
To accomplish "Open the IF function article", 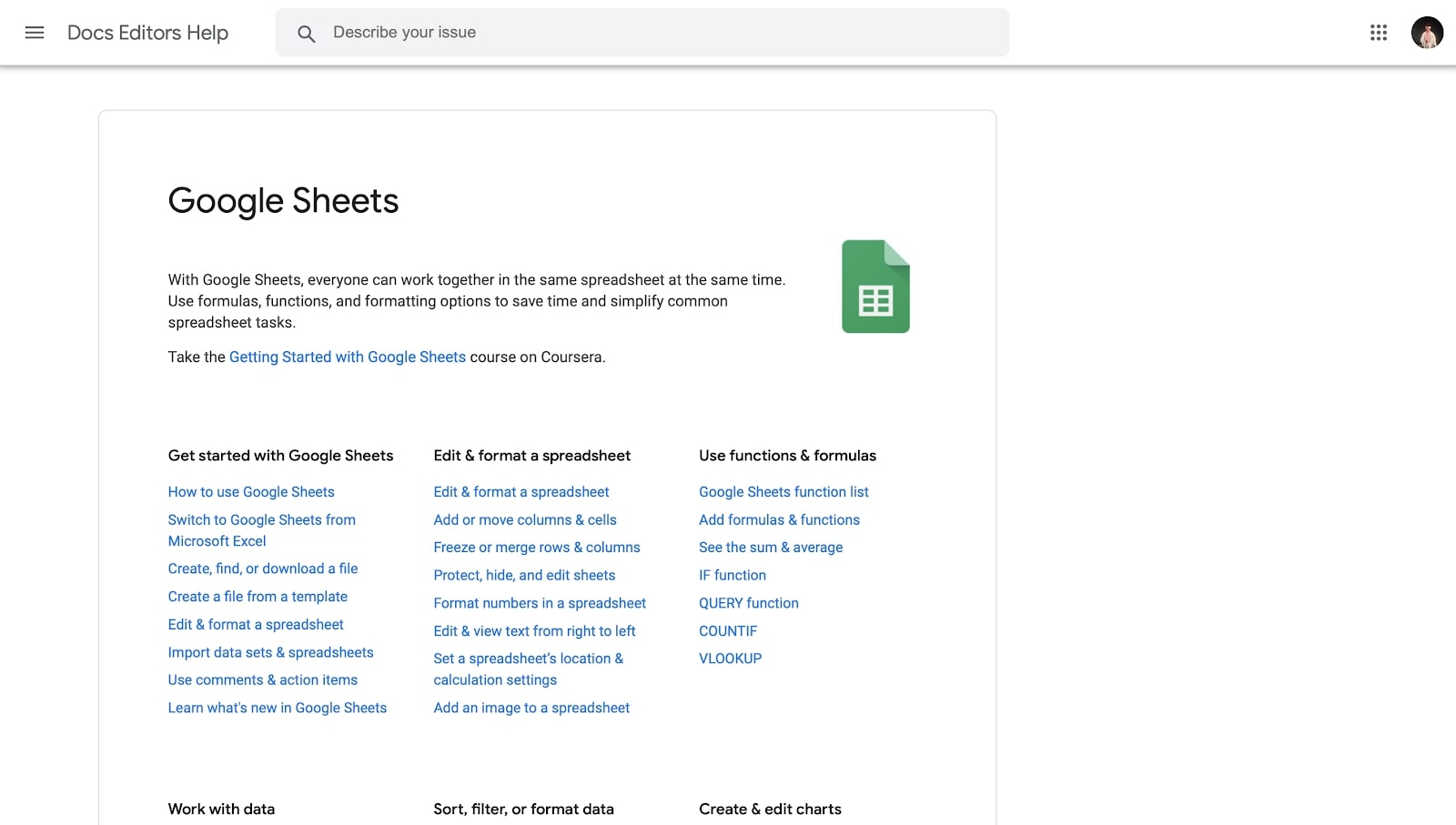I will [x=733, y=576].
